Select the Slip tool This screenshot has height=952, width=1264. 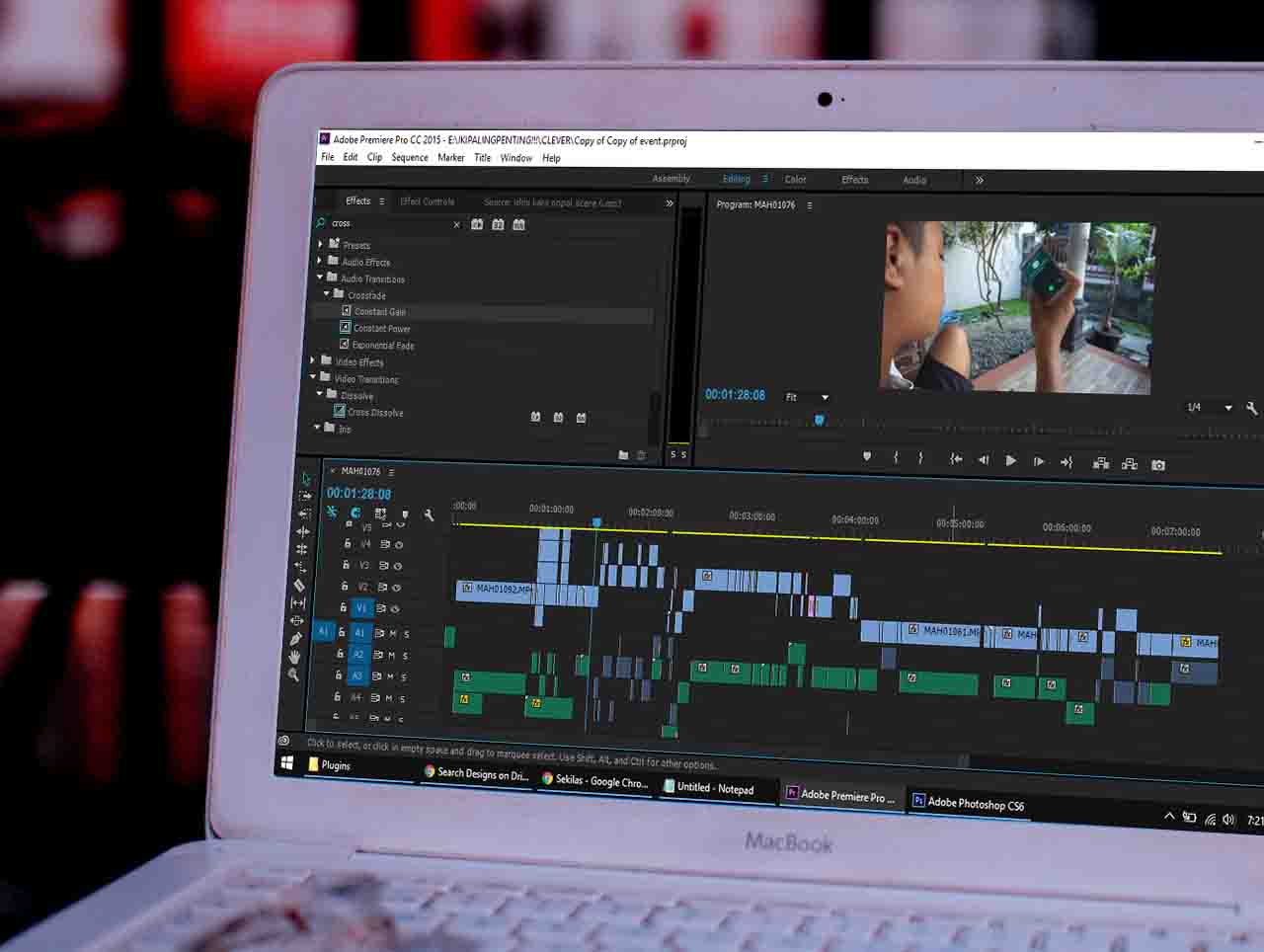[298, 603]
